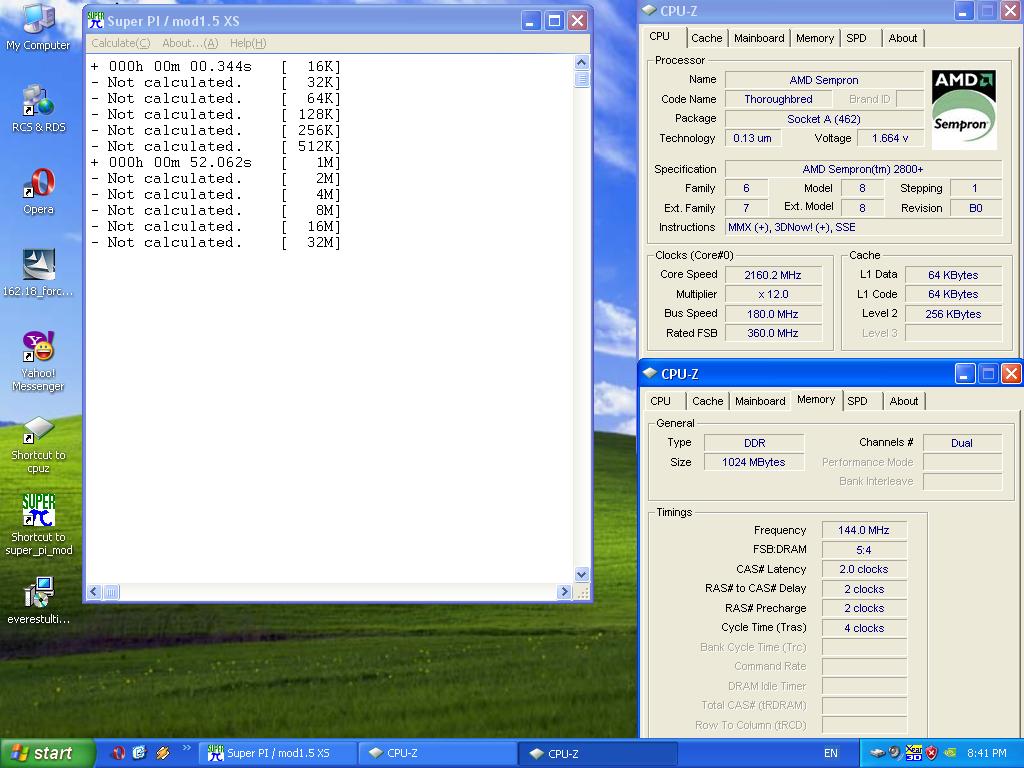Viewport: 1024px width, 768px height.
Task: Select the everestulti... desktop icon
Action: click(x=38, y=601)
